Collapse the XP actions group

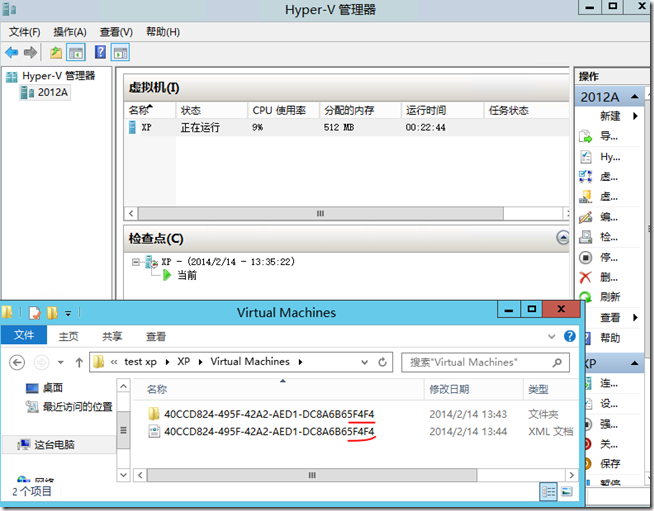635,363
